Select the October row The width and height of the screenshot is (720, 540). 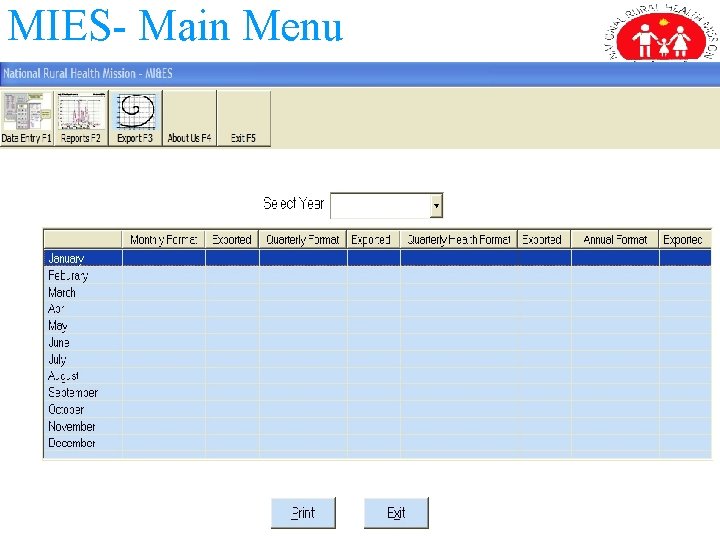(377, 409)
